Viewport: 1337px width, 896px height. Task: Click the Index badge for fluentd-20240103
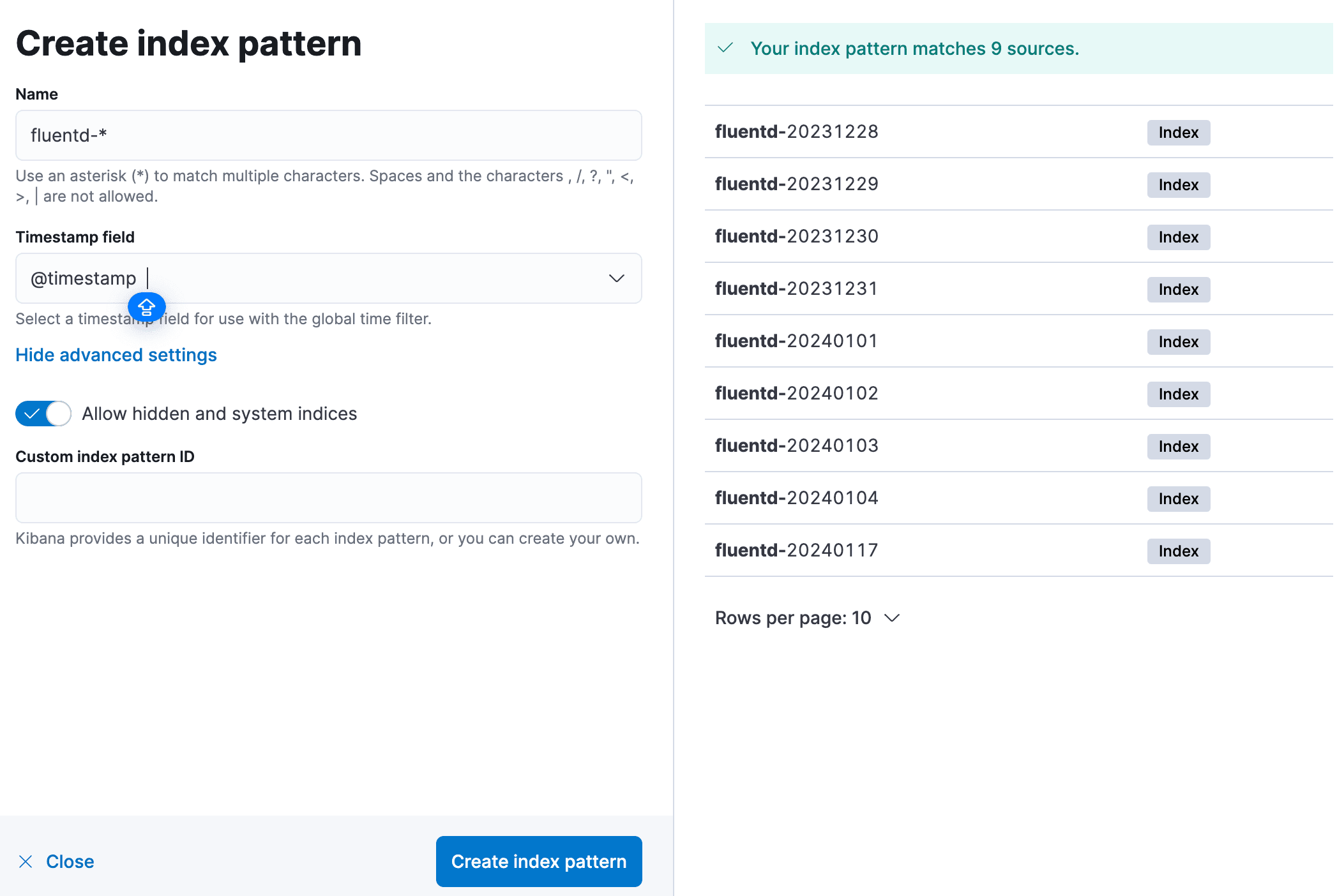(x=1178, y=447)
